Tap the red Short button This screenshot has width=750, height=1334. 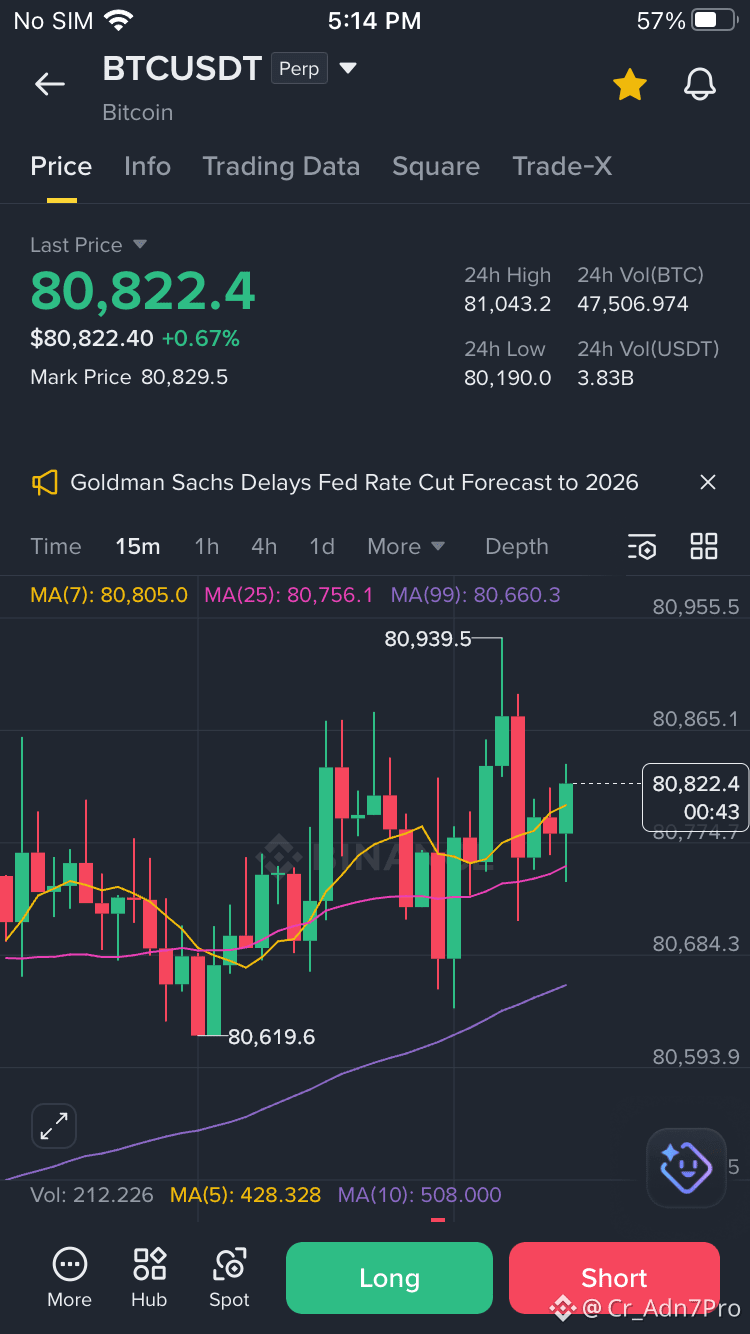[614, 1278]
